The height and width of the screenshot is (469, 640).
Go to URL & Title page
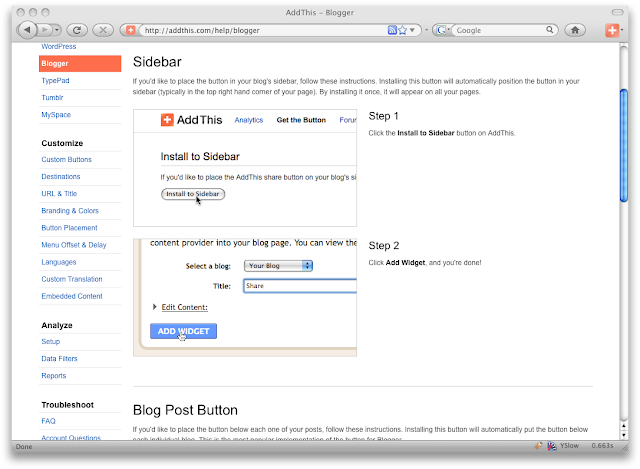point(59,193)
